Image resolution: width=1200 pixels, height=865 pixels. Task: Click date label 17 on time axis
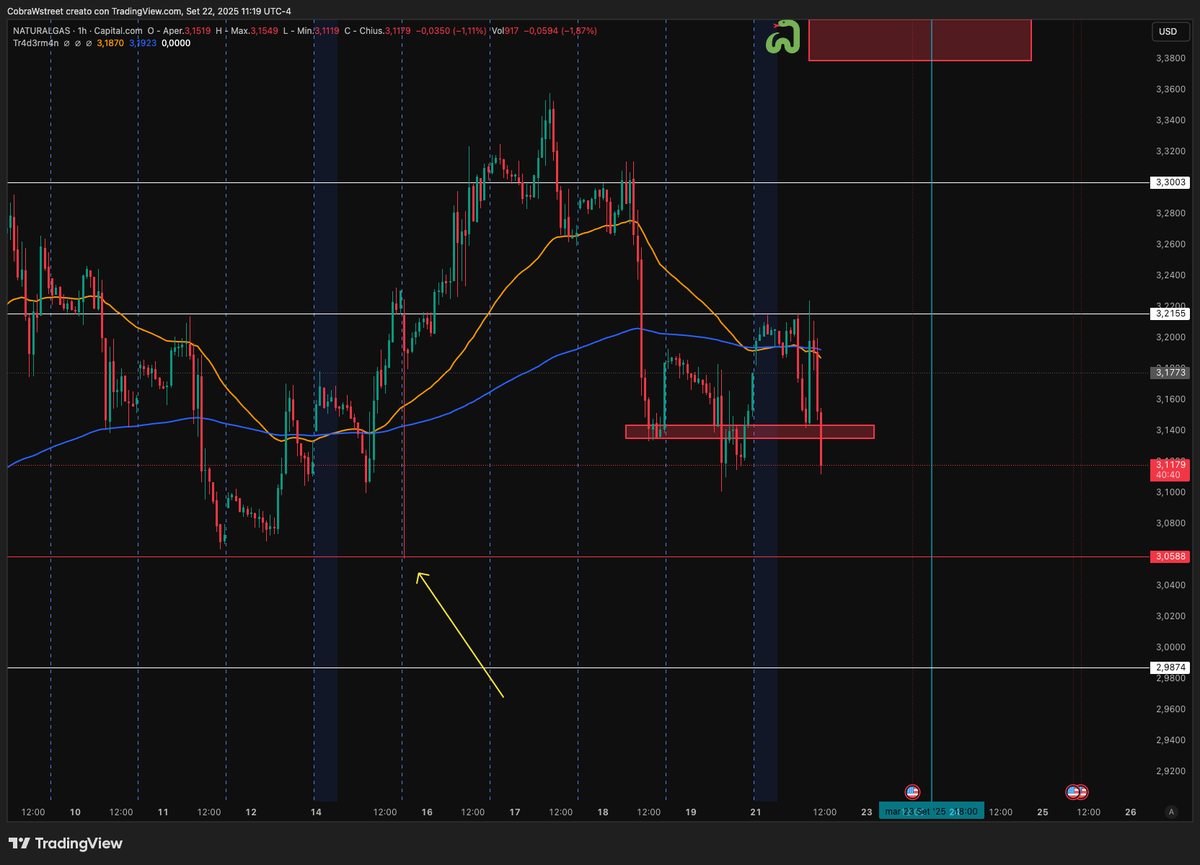pyautogui.click(x=515, y=812)
